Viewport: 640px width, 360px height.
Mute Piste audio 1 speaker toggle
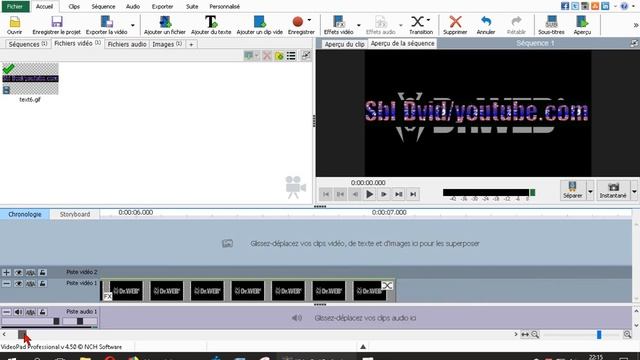[18, 312]
